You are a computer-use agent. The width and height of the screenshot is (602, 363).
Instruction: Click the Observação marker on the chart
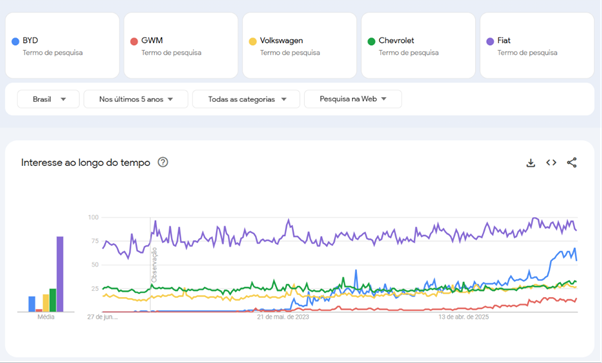pyautogui.click(x=154, y=265)
